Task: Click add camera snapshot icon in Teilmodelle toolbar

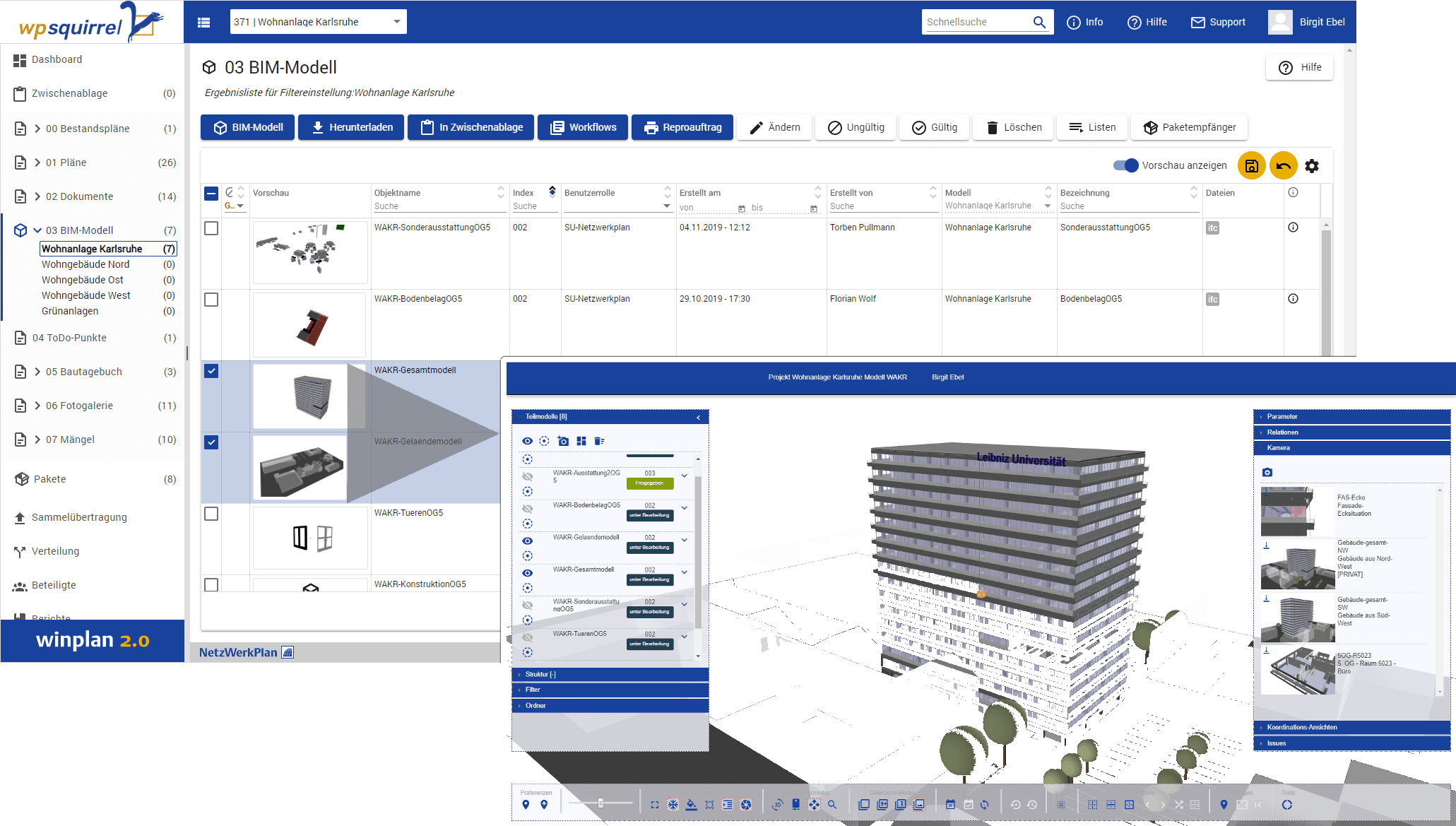Action: (x=563, y=441)
